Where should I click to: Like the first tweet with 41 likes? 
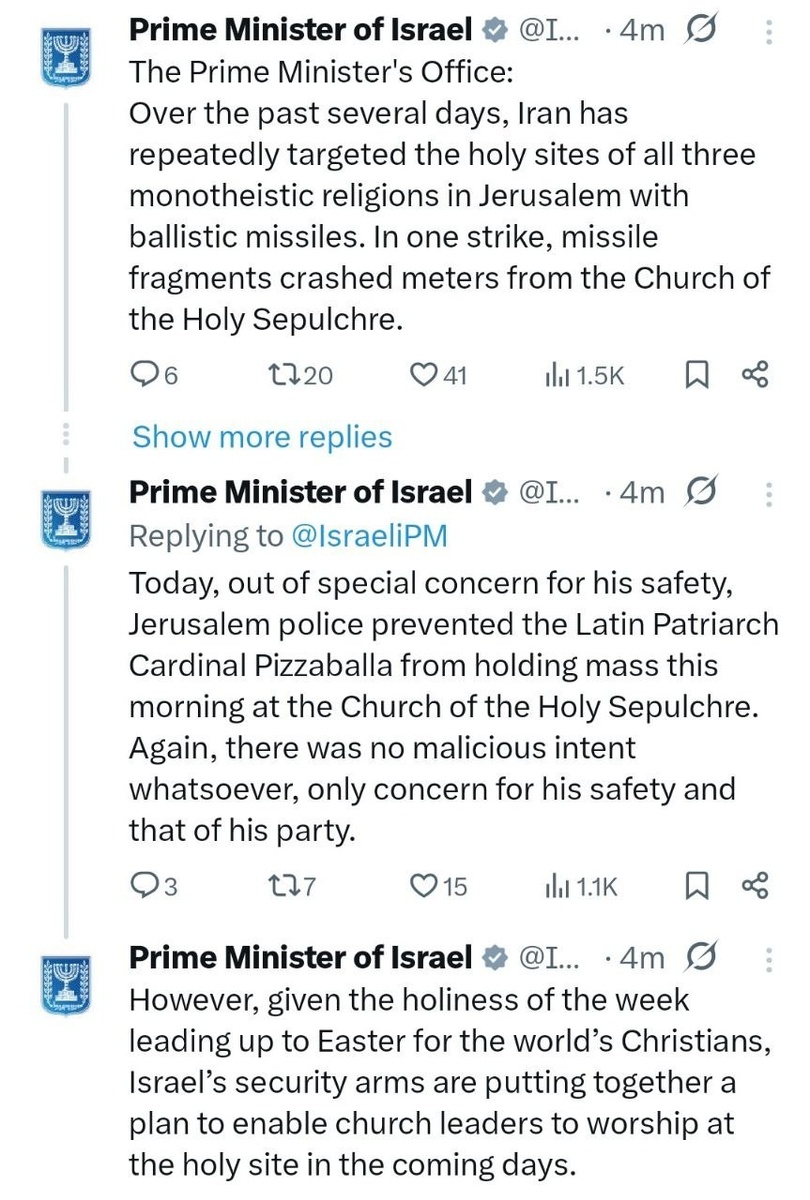[427, 375]
